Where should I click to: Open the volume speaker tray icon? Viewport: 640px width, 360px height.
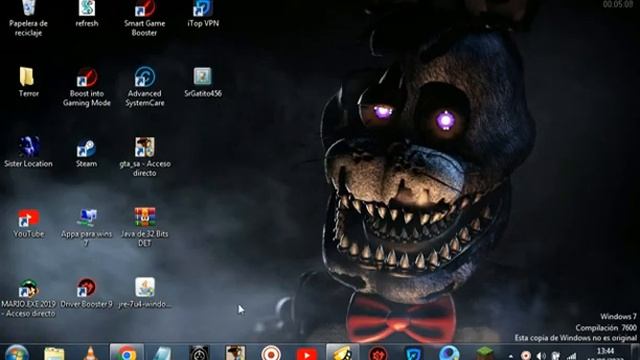[541, 356]
